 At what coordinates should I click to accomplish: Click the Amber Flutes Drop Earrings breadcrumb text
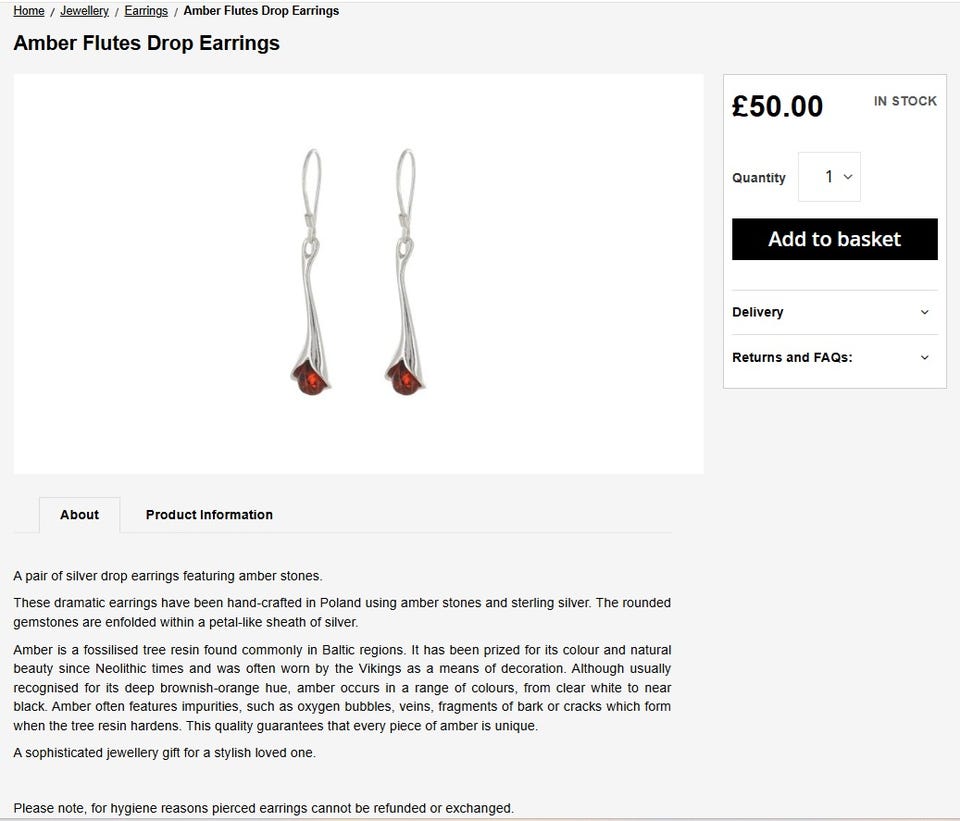click(261, 11)
